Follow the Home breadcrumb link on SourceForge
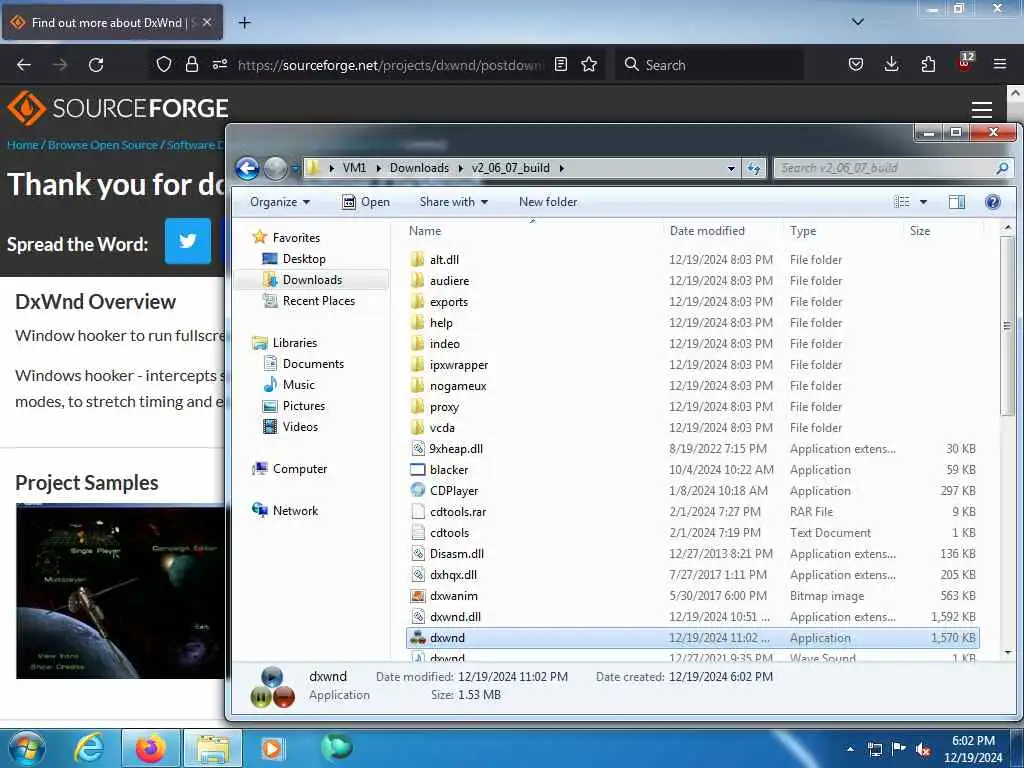 click(x=22, y=145)
